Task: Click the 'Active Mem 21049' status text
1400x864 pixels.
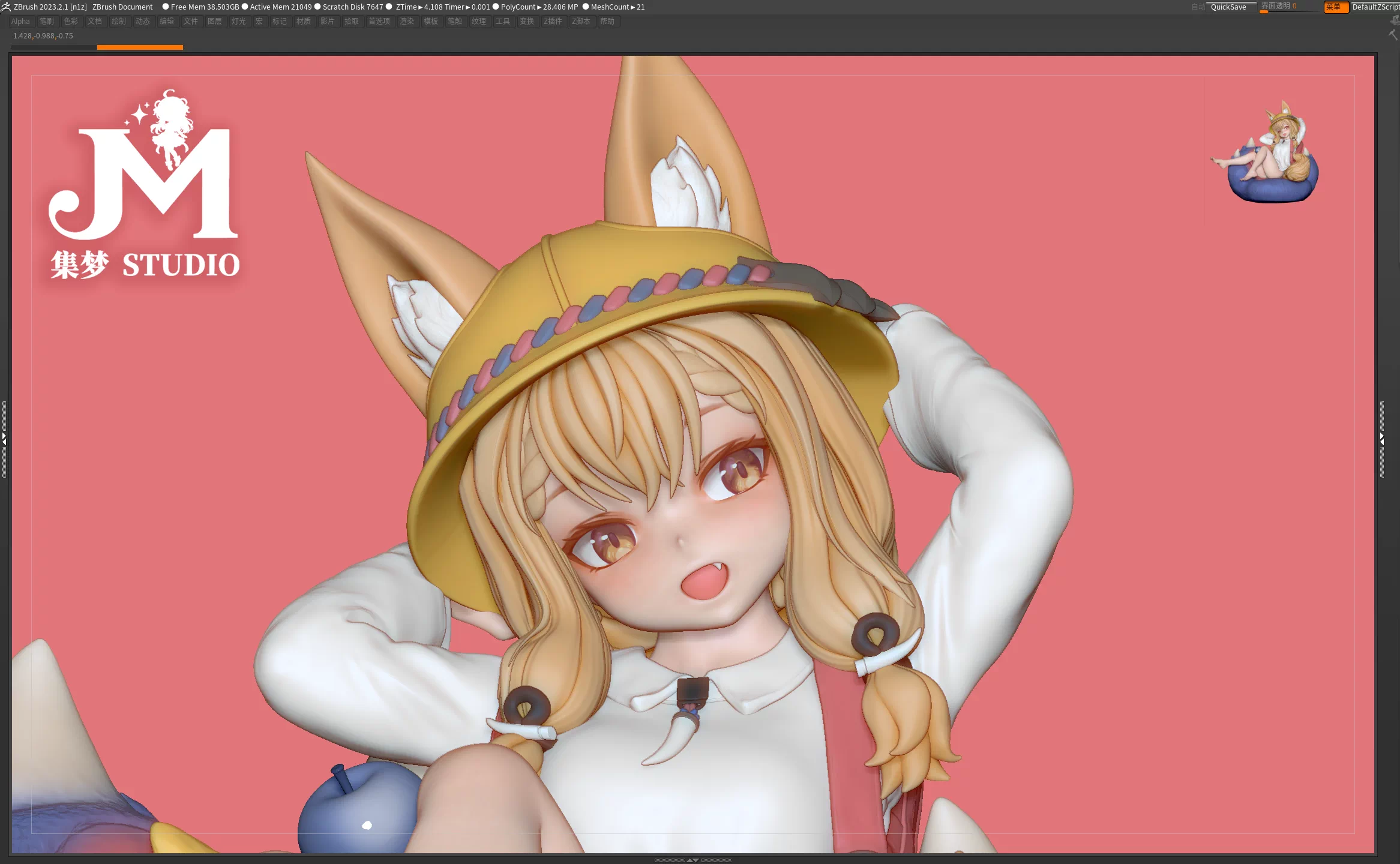Action: [x=281, y=7]
